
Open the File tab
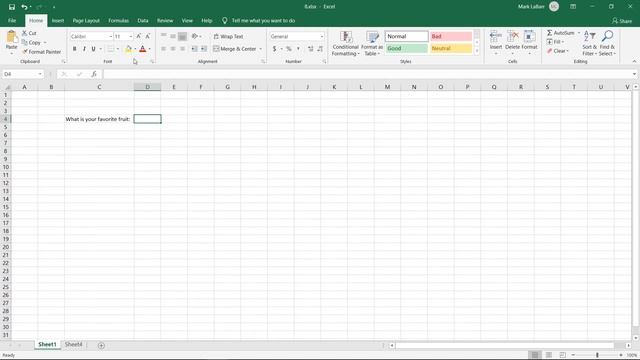tap(12, 20)
